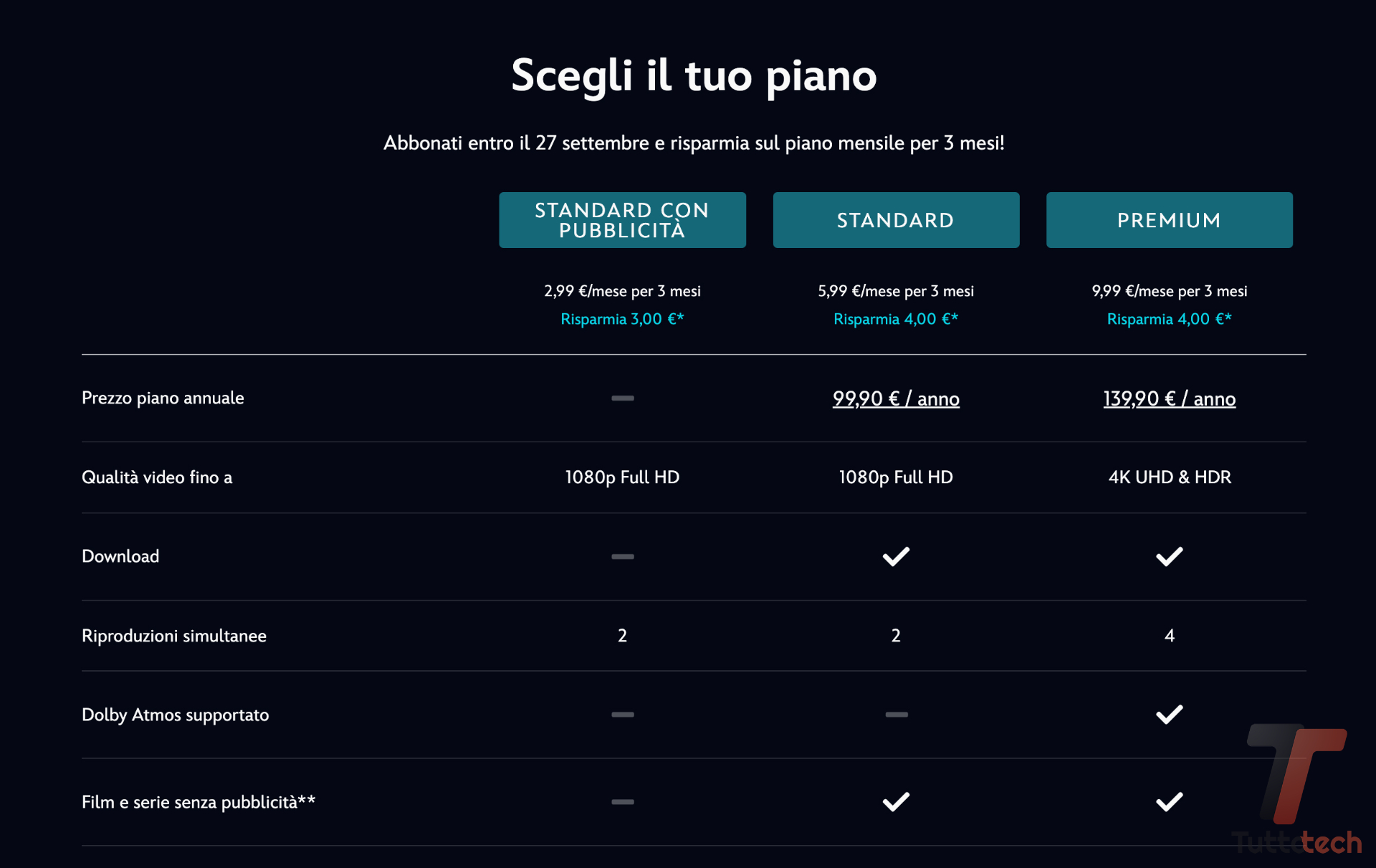Select the Premium plan header
The width and height of the screenshot is (1376, 868).
[x=1169, y=220]
